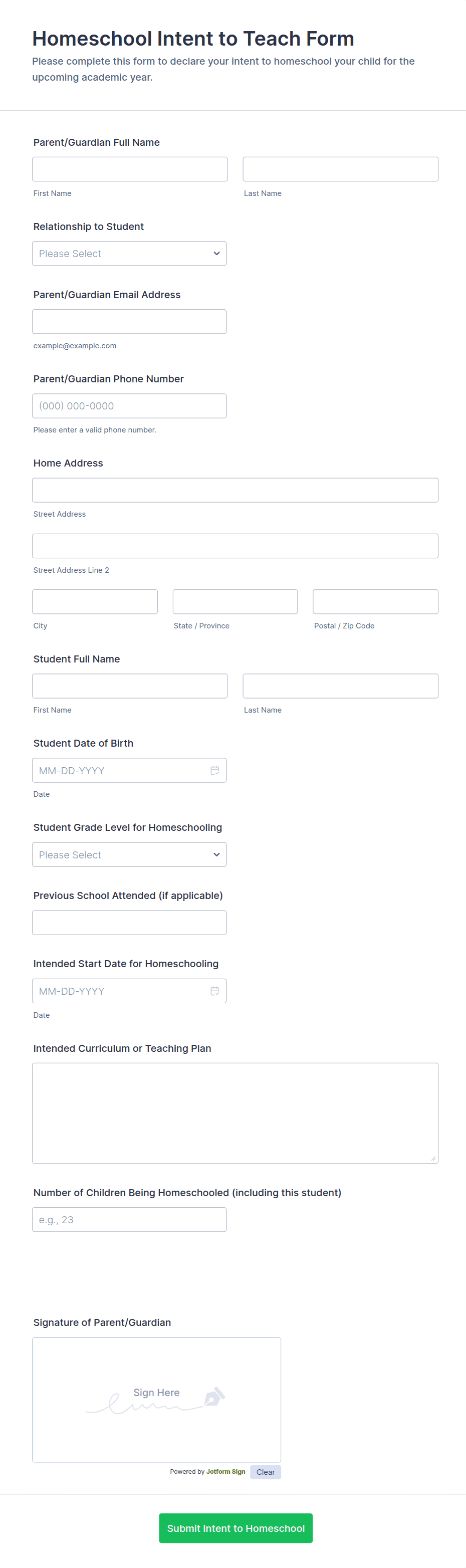Click the Street Address Line 2 field

click(235, 546)
